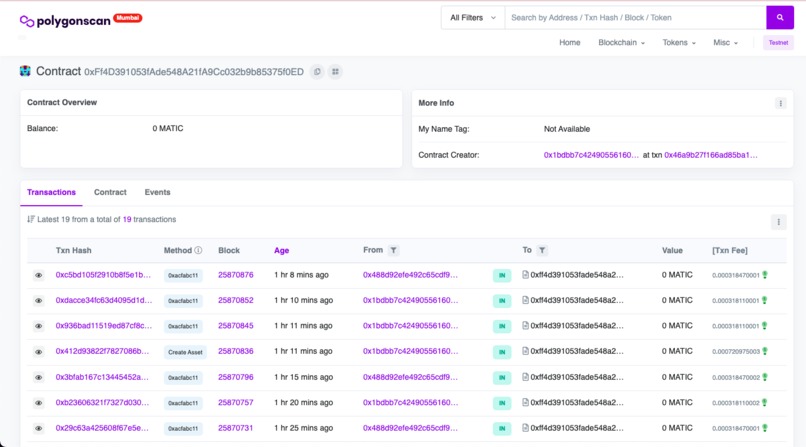Open contract creator address 0x1bdbb7c42490556160
806x447 pixels.
click(x=591, y=155)
